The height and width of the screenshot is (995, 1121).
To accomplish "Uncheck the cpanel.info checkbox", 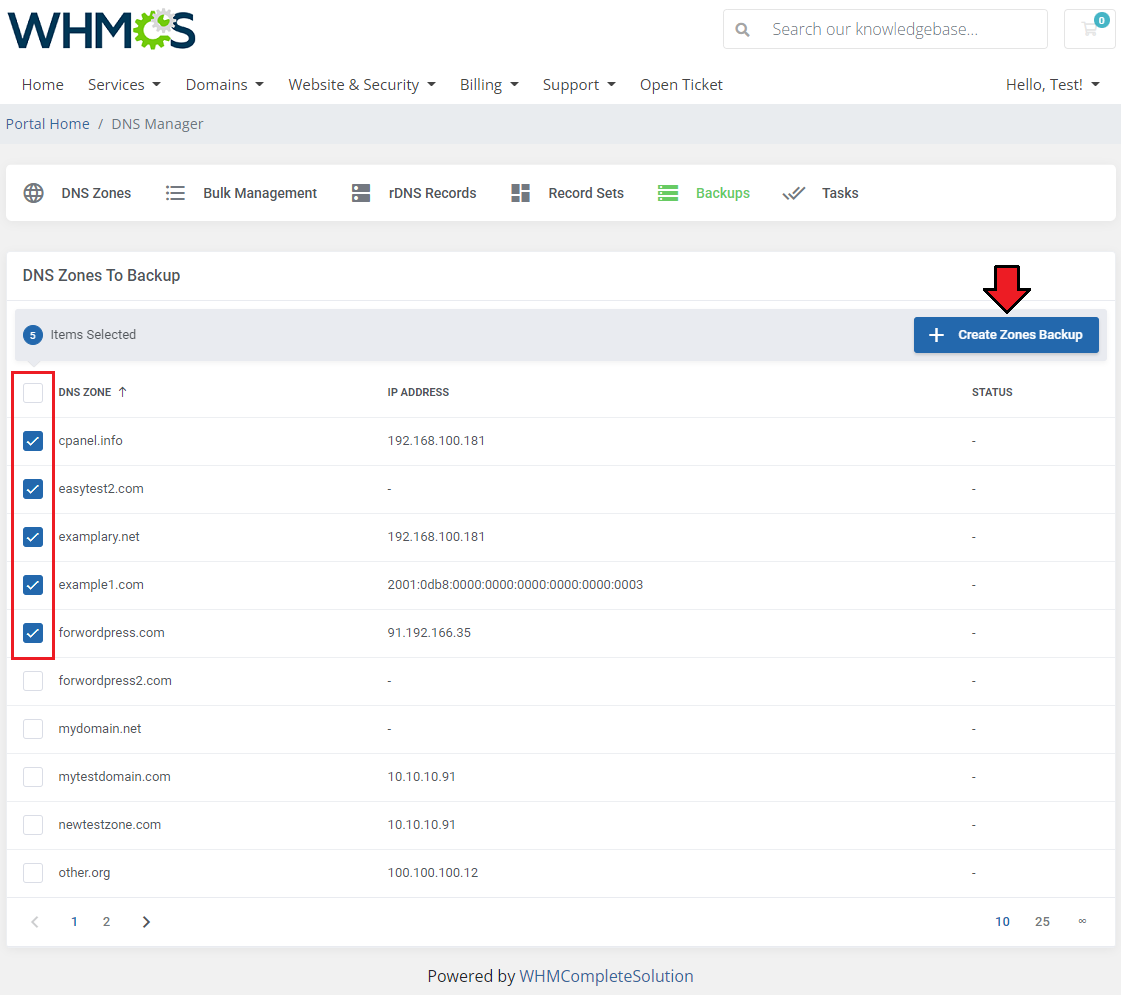I will click(x=33, y=441).
